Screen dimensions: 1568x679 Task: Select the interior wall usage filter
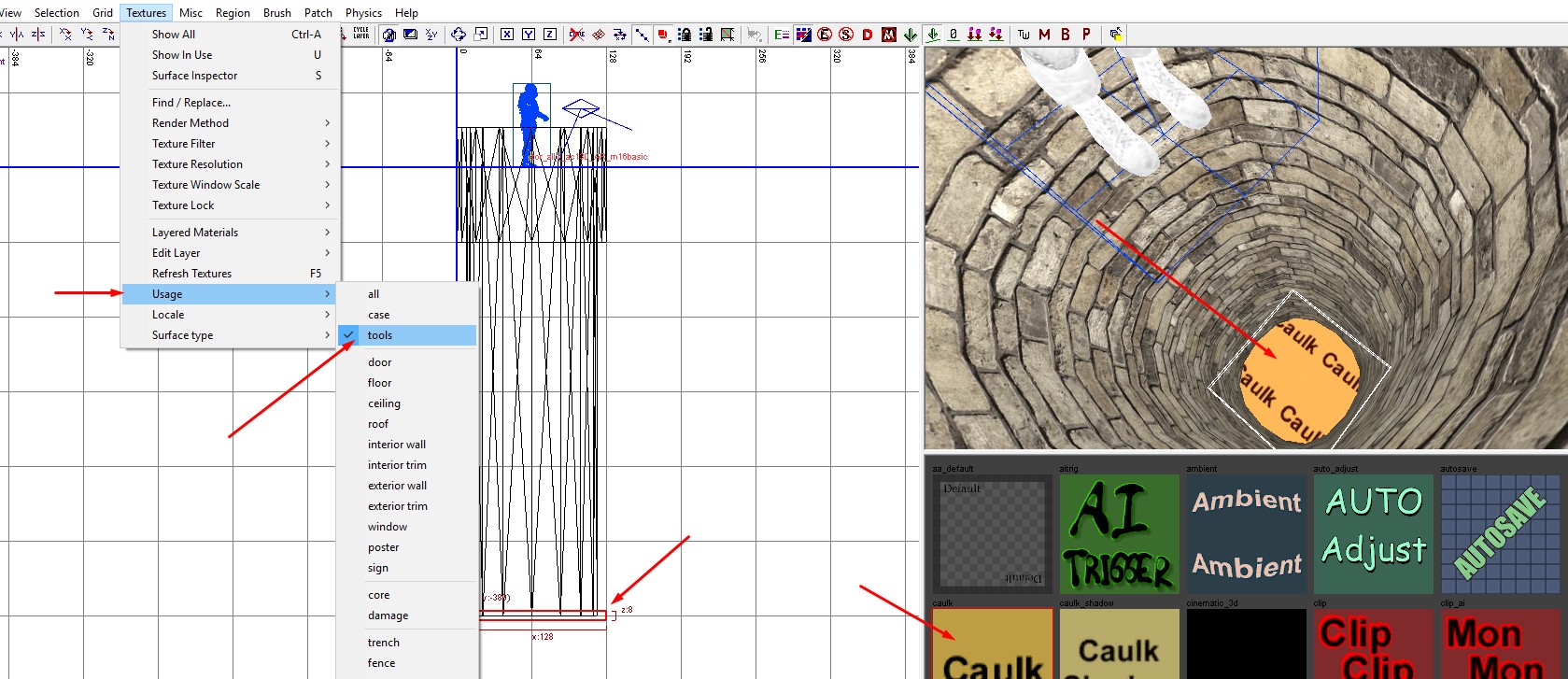click(407, 445)
